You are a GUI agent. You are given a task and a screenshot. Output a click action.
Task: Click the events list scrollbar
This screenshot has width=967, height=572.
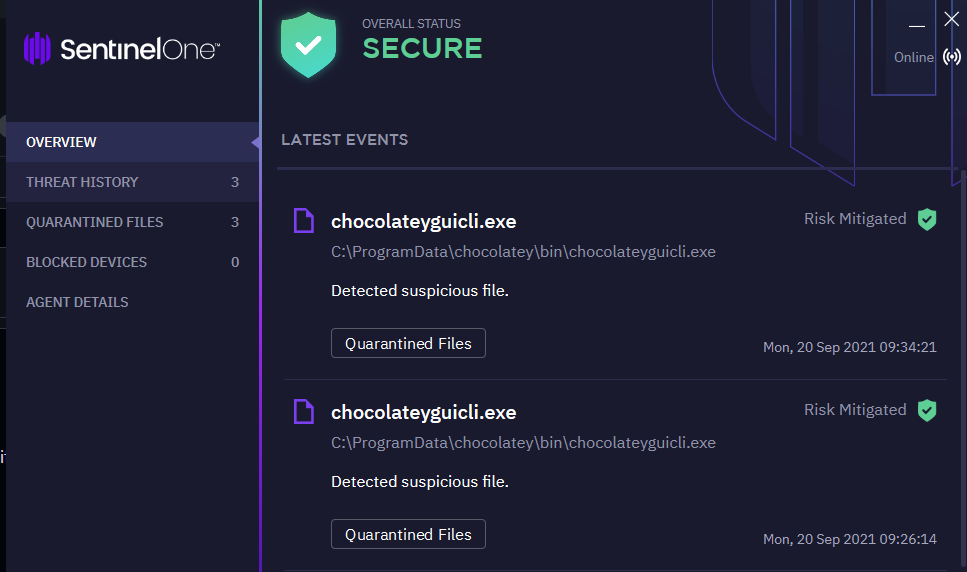point(963,370)
